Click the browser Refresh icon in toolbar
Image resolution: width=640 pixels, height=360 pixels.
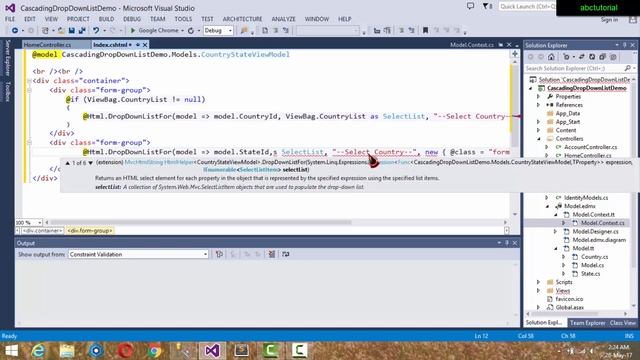pos(191,31)
